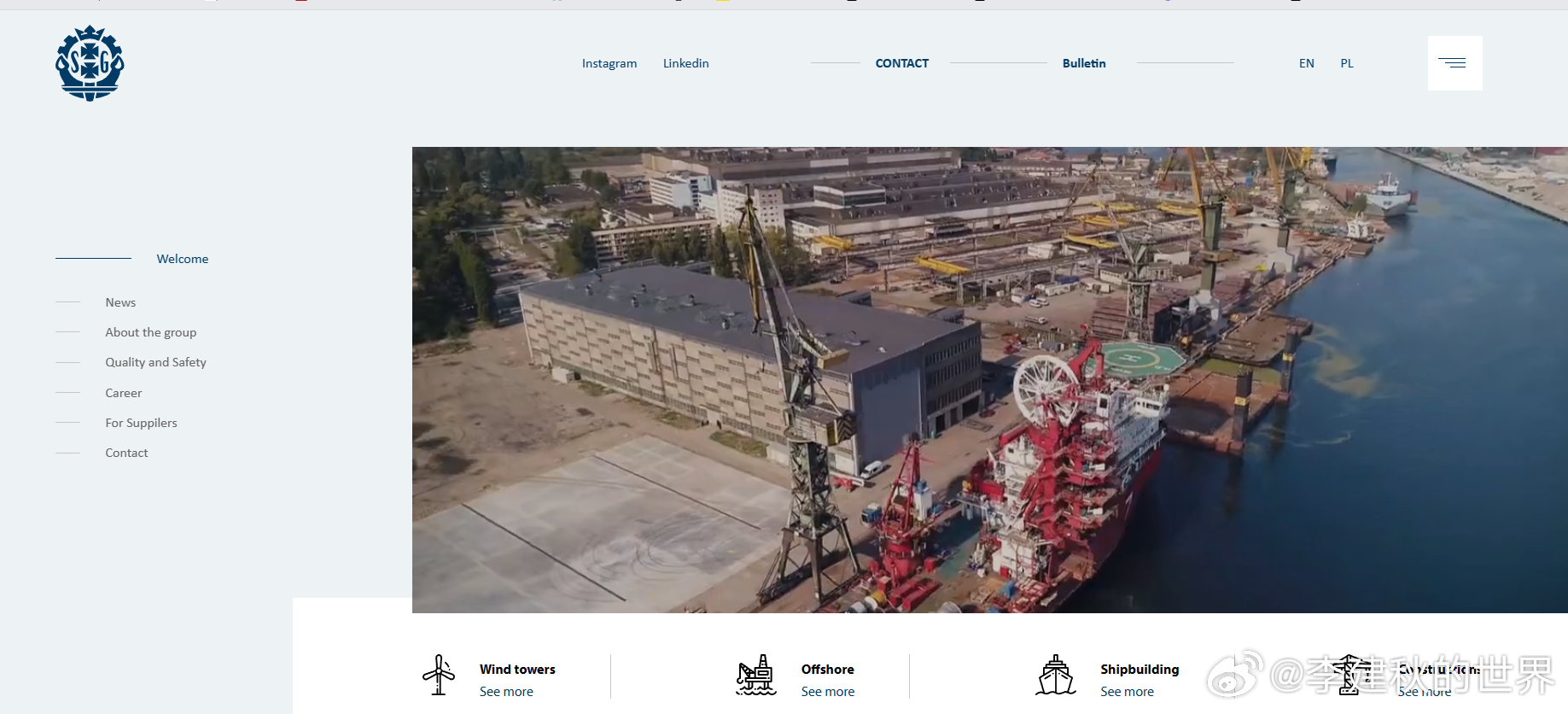Click See more under Offshore

828,692
